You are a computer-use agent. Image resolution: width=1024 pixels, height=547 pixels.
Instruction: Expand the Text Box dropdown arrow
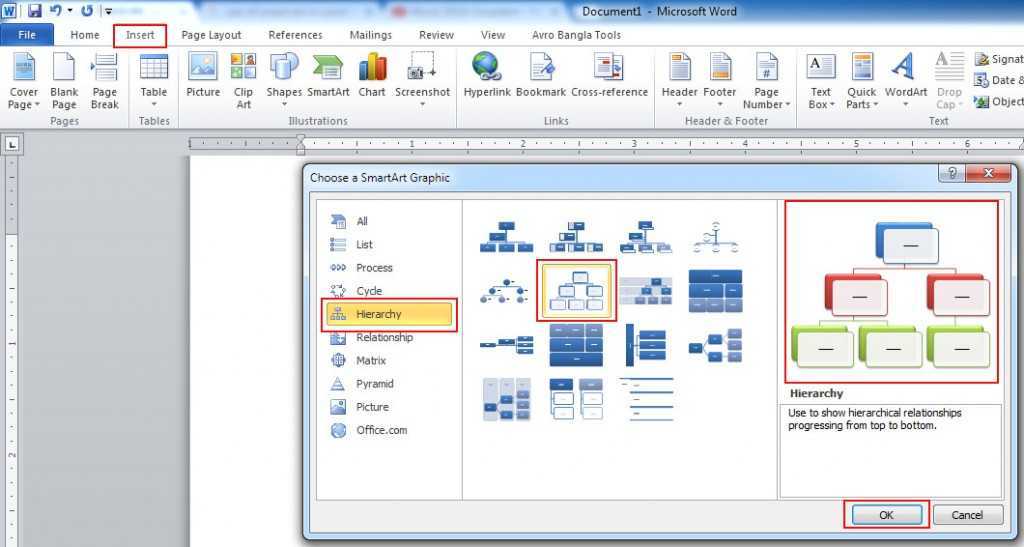[x=833, y=105]
